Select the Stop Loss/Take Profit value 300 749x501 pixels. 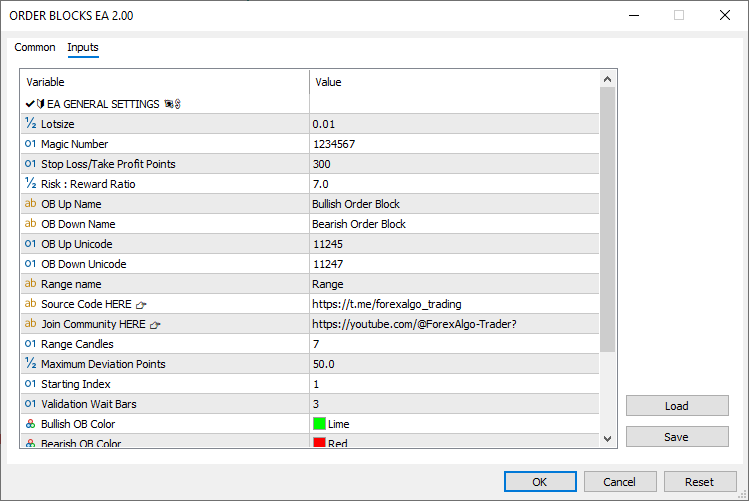tap(322, 164)
